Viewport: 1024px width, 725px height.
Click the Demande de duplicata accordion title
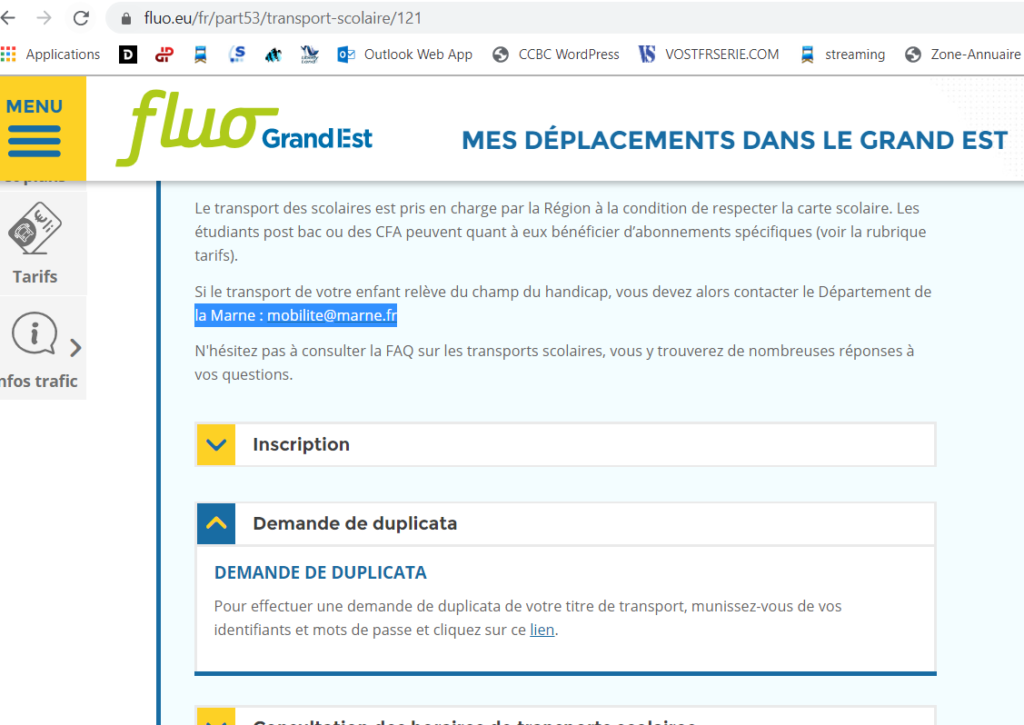click(355, 523)
